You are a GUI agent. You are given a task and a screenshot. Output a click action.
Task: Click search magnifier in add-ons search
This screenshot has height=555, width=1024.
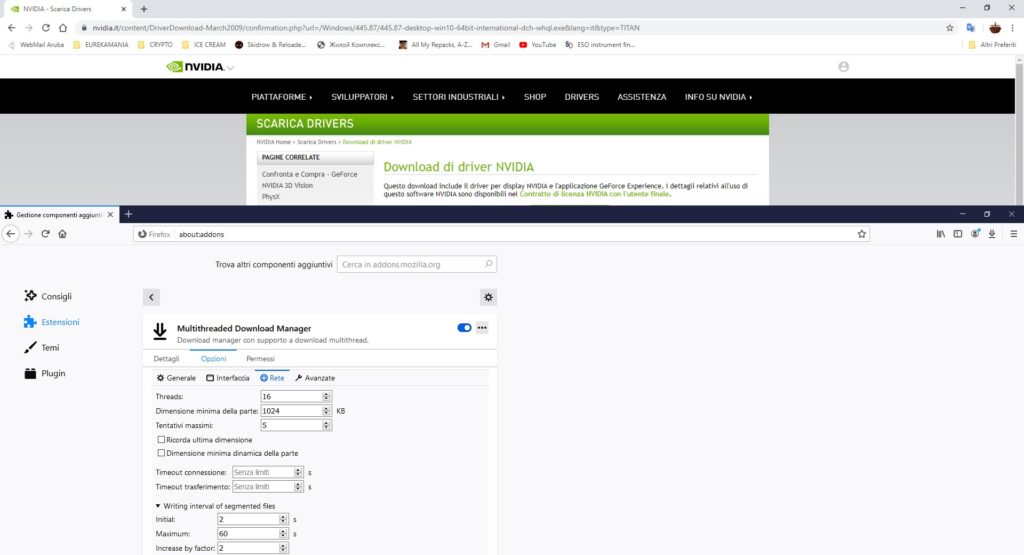click(488, 264)
